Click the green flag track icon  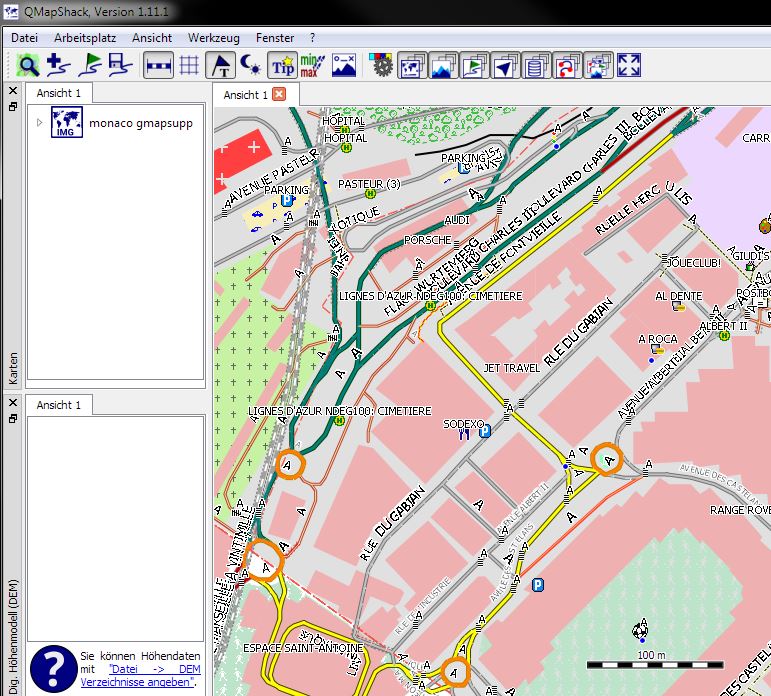[x=89, y=65]
